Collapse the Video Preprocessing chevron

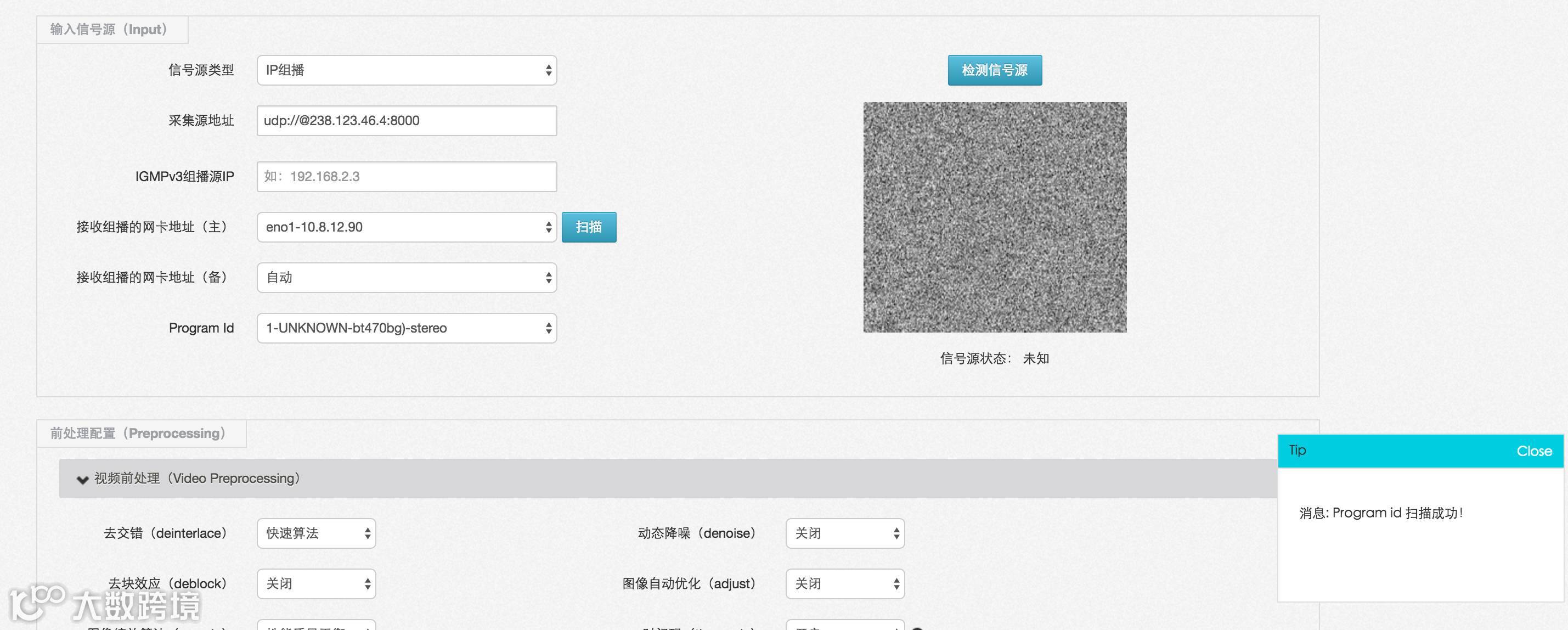(x=82, y=479)
